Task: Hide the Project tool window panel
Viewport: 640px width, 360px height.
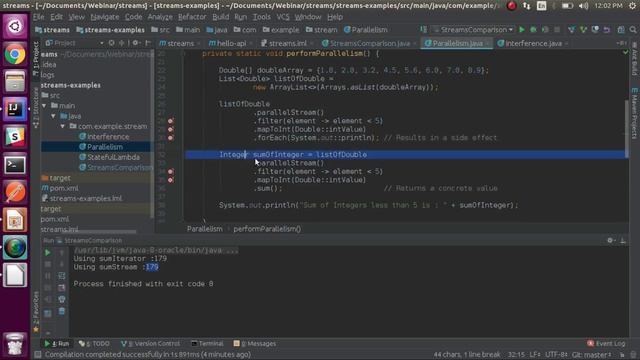Action: [x=148, y=43]
